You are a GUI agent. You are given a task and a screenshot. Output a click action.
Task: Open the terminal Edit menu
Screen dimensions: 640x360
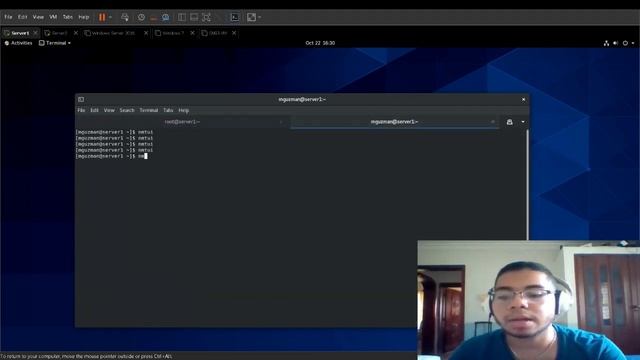click(x=94, y=110)
